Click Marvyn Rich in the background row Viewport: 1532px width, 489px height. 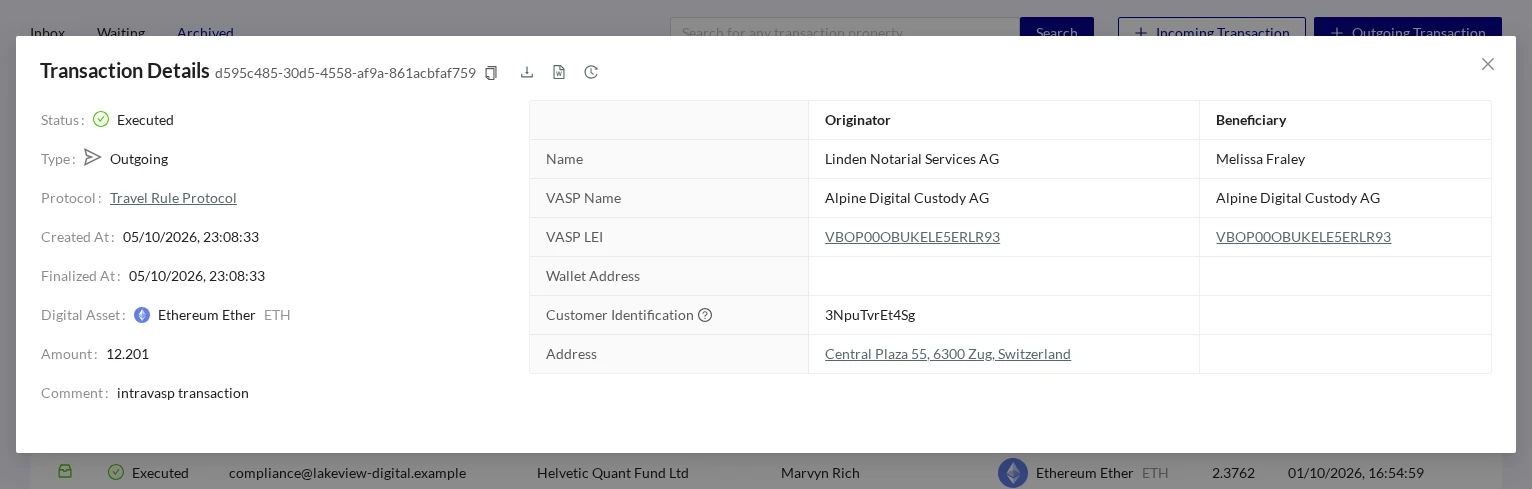(x=820, y=473)
